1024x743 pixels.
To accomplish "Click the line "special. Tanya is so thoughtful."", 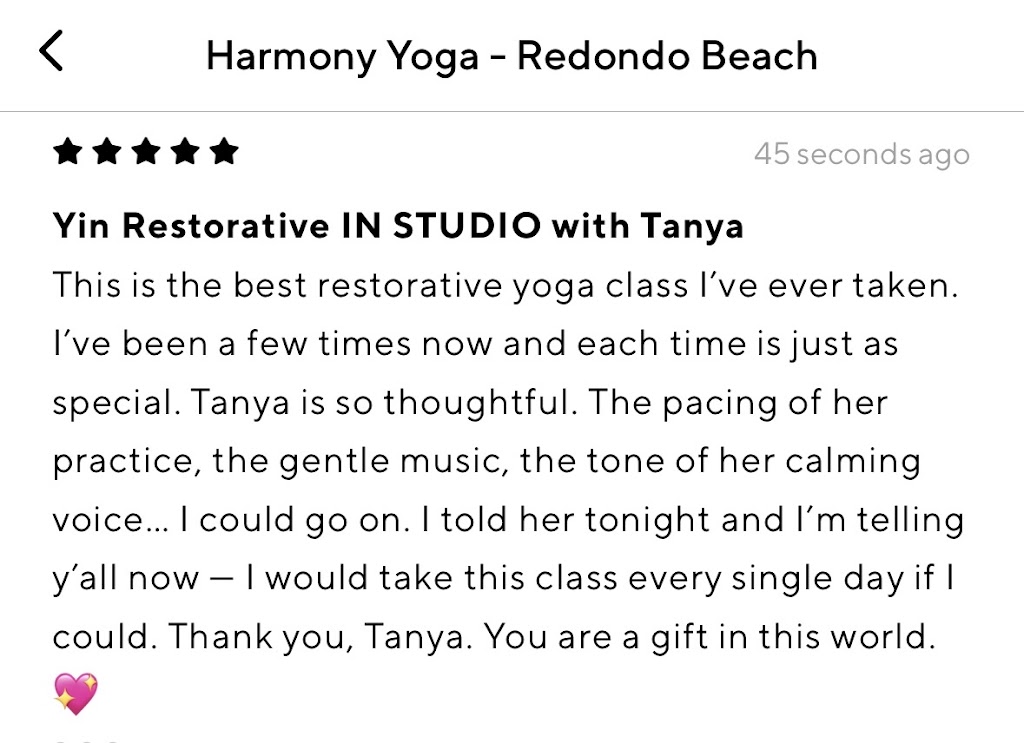I will tap(470, 403).
